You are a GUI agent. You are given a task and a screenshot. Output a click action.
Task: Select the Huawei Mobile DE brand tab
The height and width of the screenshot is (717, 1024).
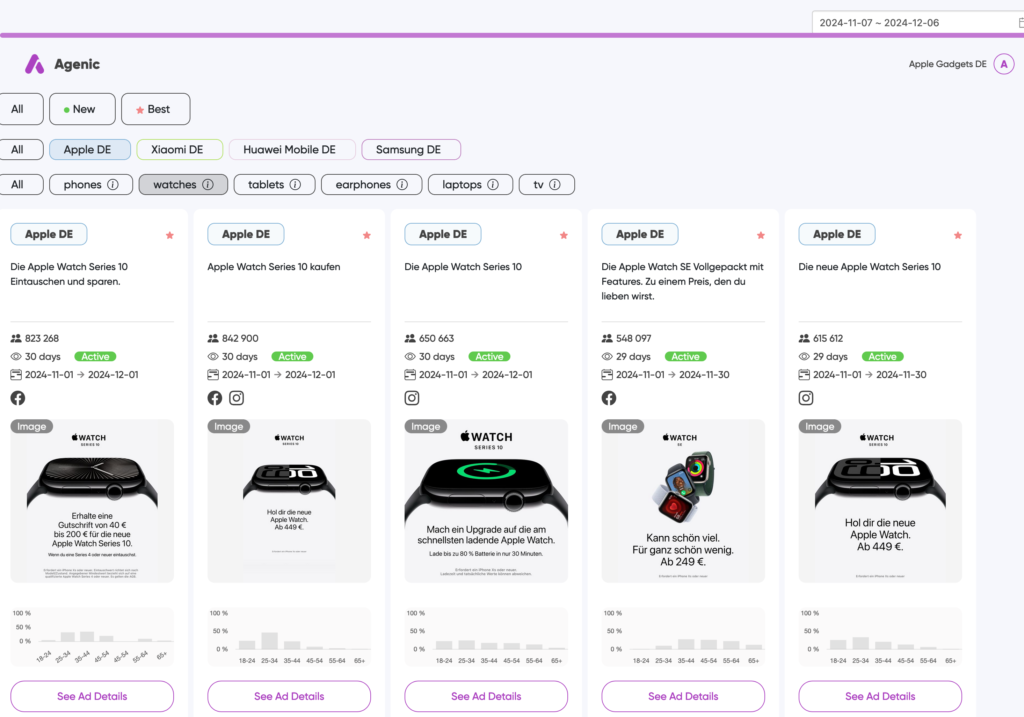click(291, 150)
